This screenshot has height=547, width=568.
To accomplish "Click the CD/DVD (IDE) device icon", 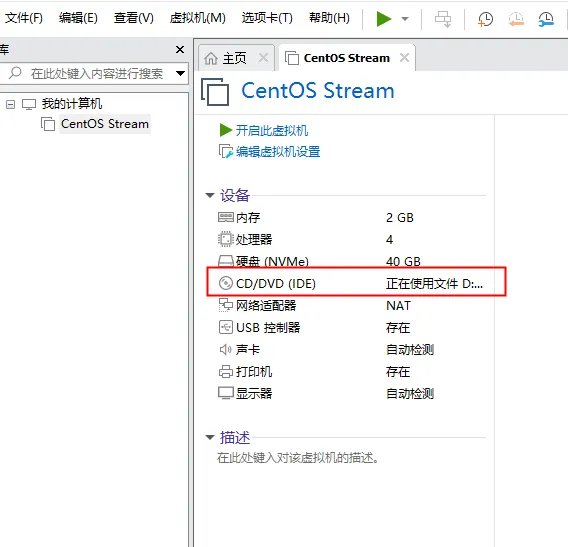I will coord(225,283).
